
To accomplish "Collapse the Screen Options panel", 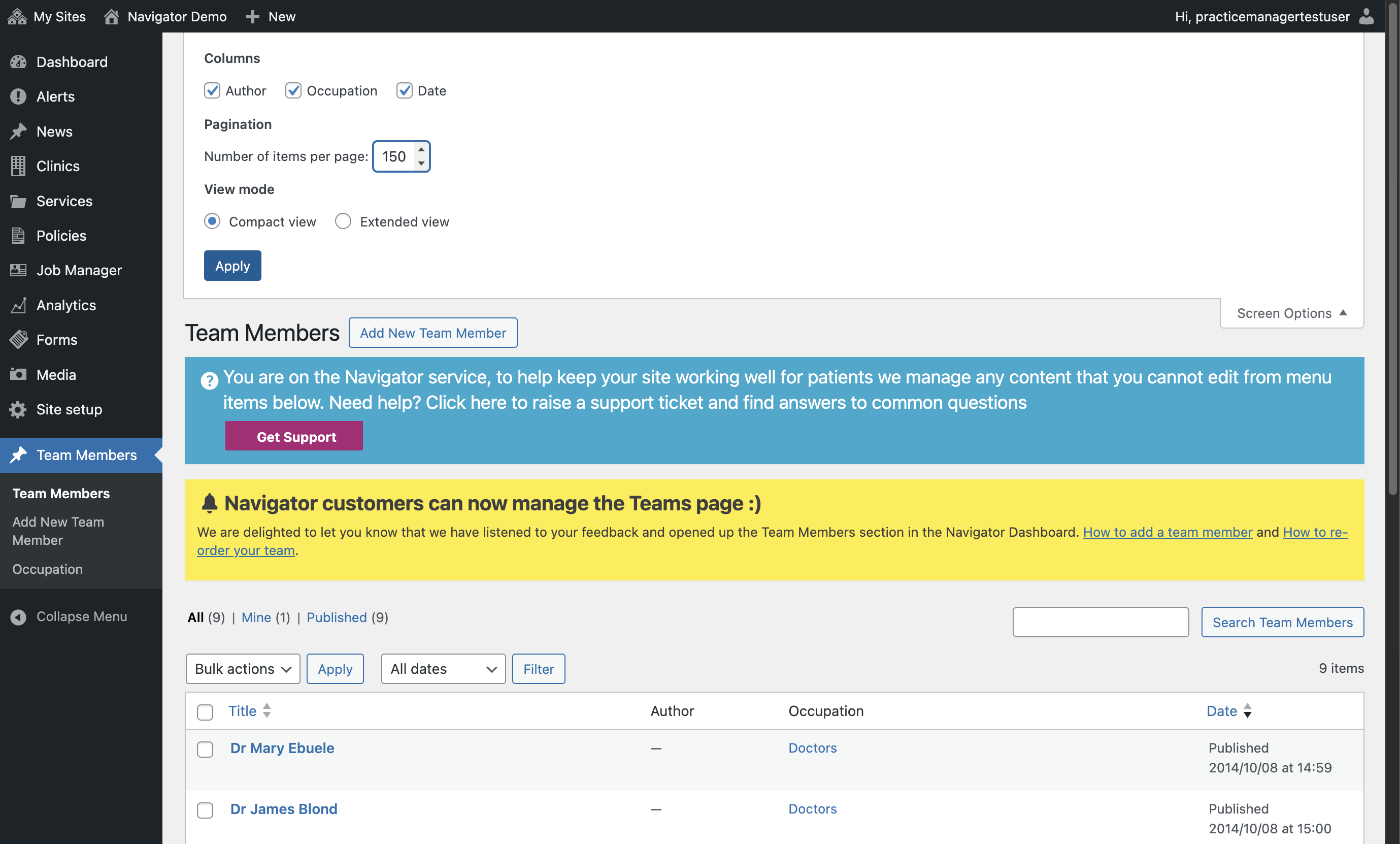I will (1291, 313).
